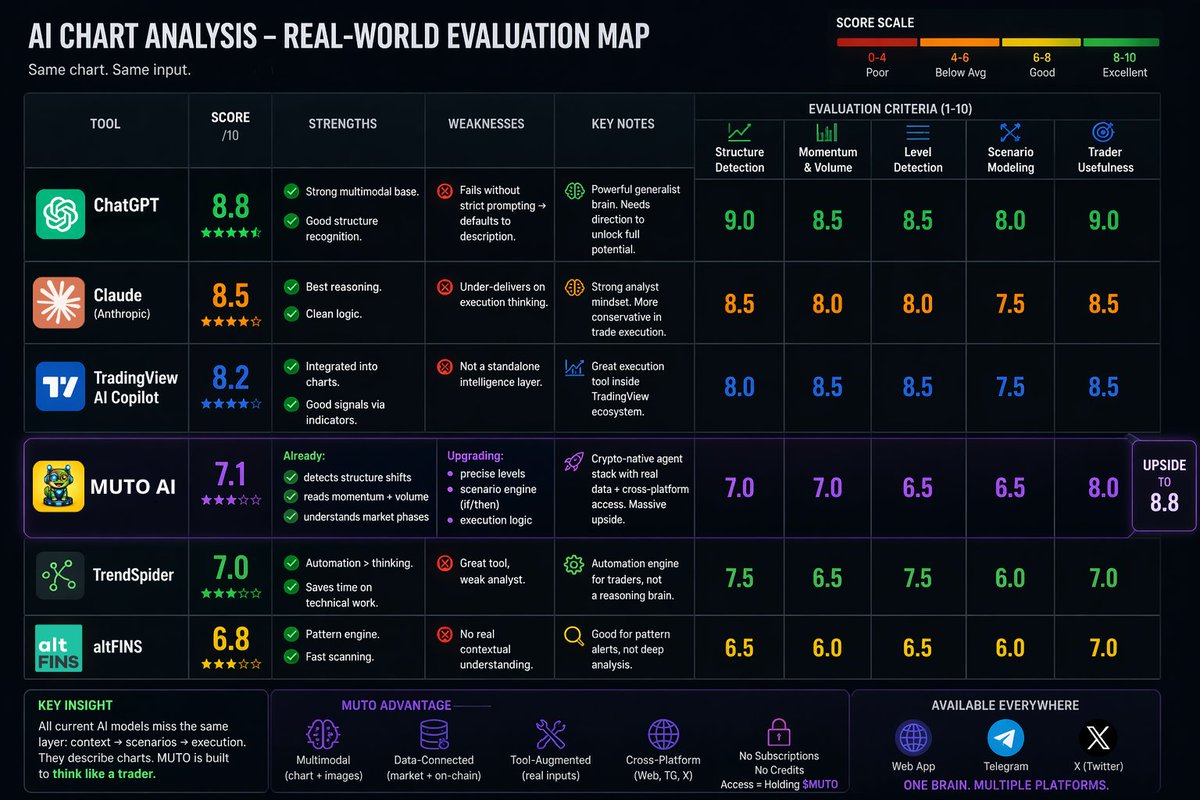Viewport: 1200px width, 800px height.
Task: Click the WEAKNESSES column header
Action: (x=486, y=124)
